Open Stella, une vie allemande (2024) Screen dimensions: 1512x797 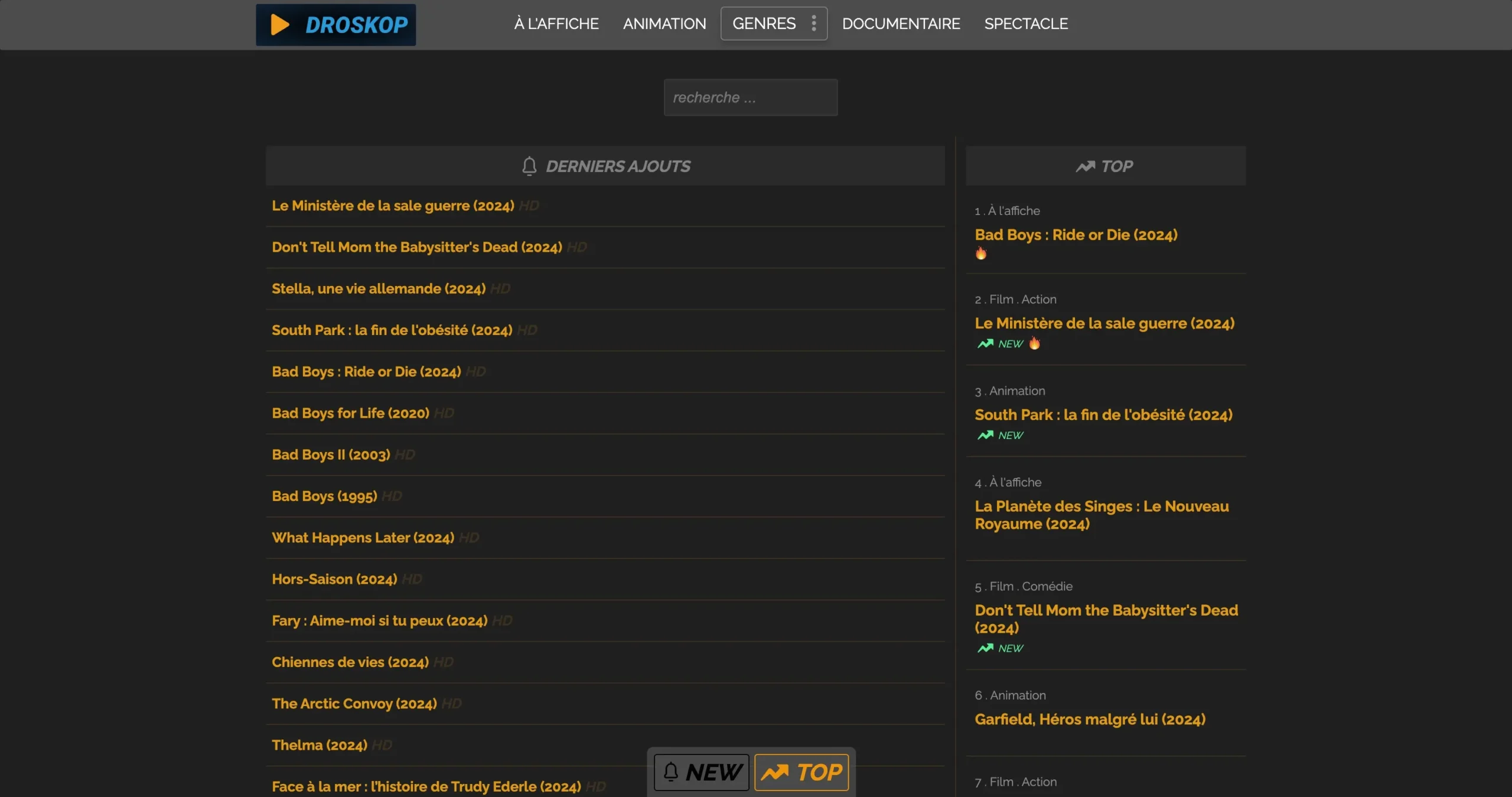379,288
